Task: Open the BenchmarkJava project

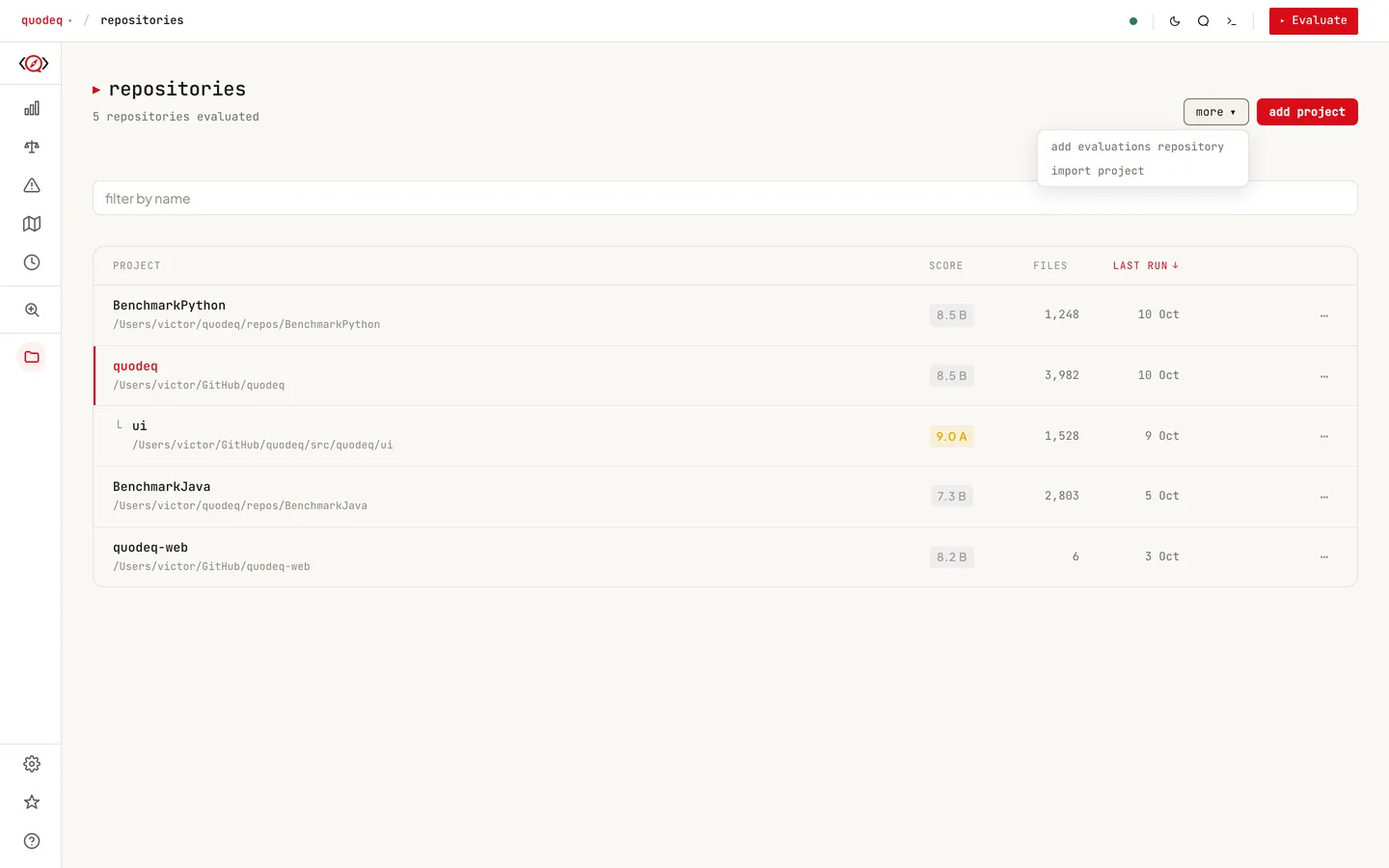Action: [725, 497]
